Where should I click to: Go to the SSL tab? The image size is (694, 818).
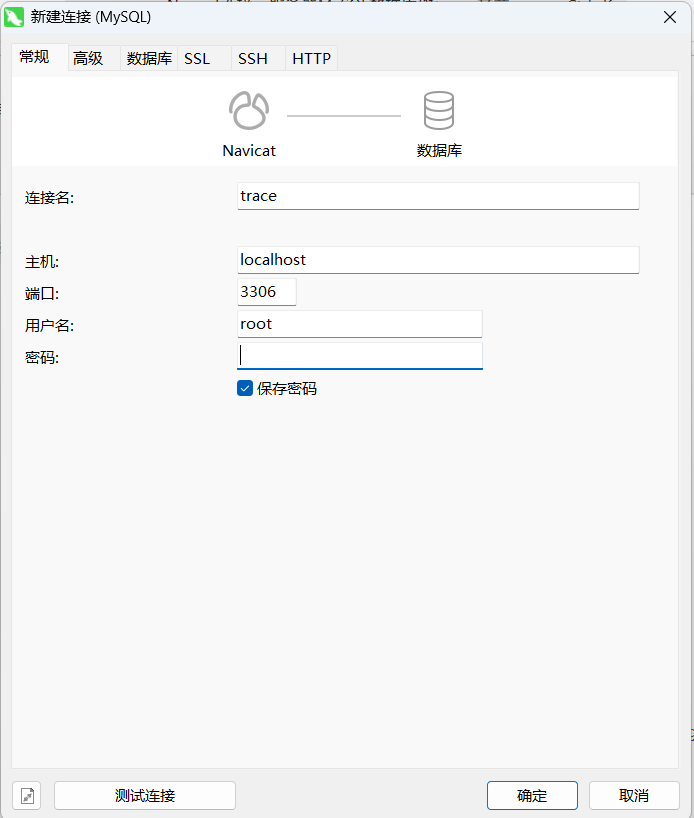click(x=197, y=59)
